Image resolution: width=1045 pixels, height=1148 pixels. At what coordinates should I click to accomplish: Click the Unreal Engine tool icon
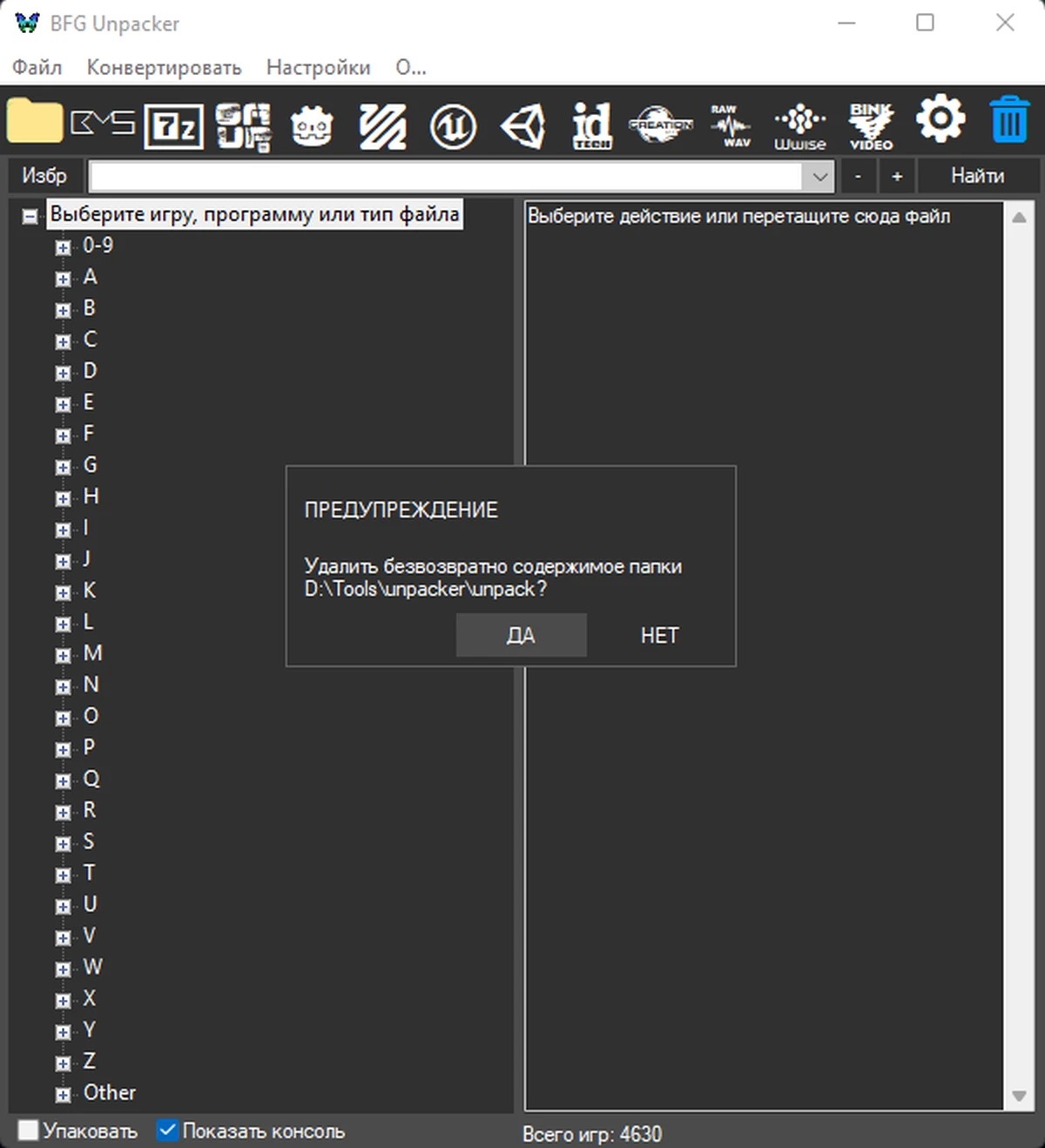pos(452,124)
